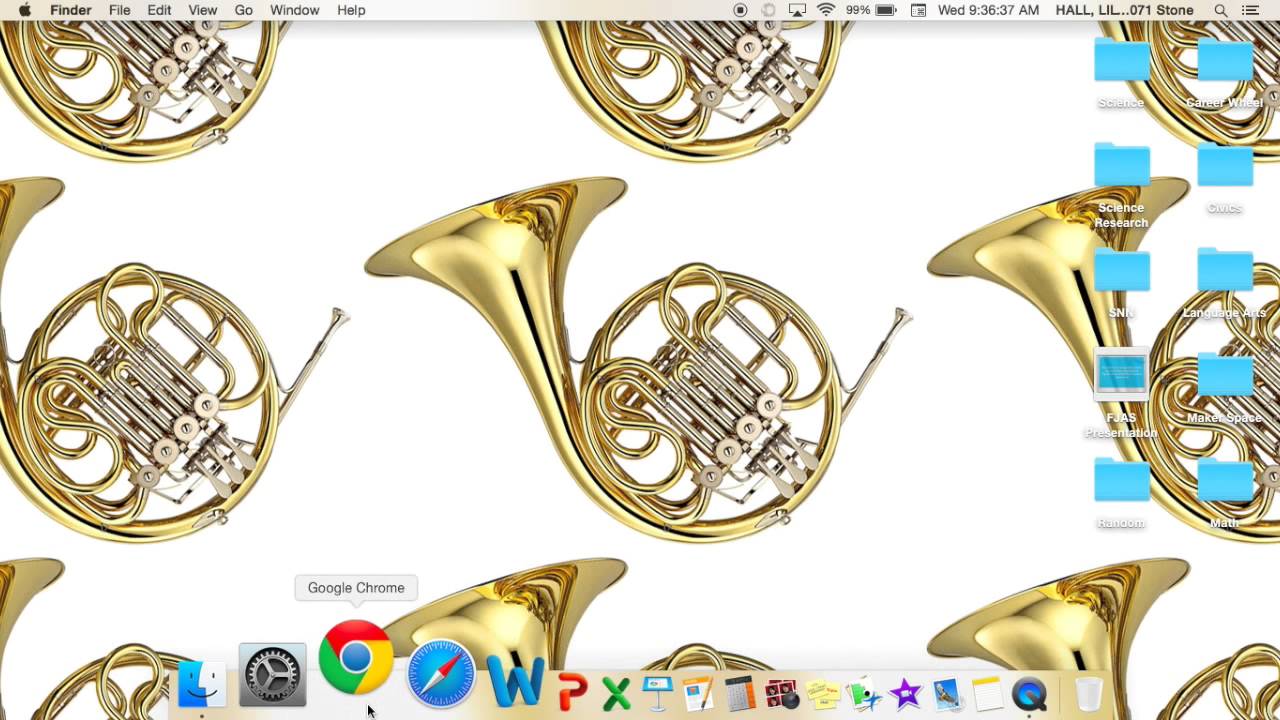Launch Pages from the Dock
The image size is (1280, 720).
tap(698, 691)
